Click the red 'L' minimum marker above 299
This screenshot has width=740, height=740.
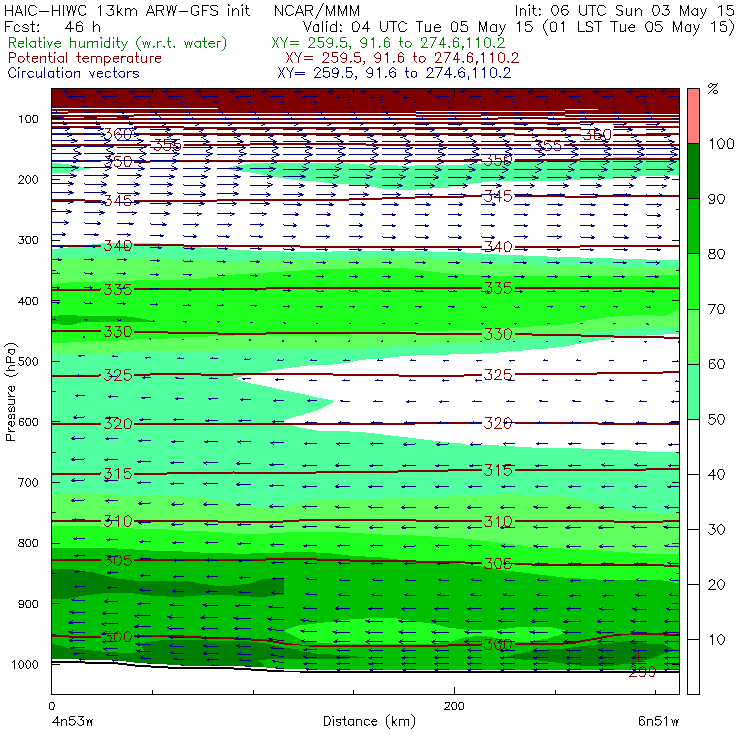640,656
